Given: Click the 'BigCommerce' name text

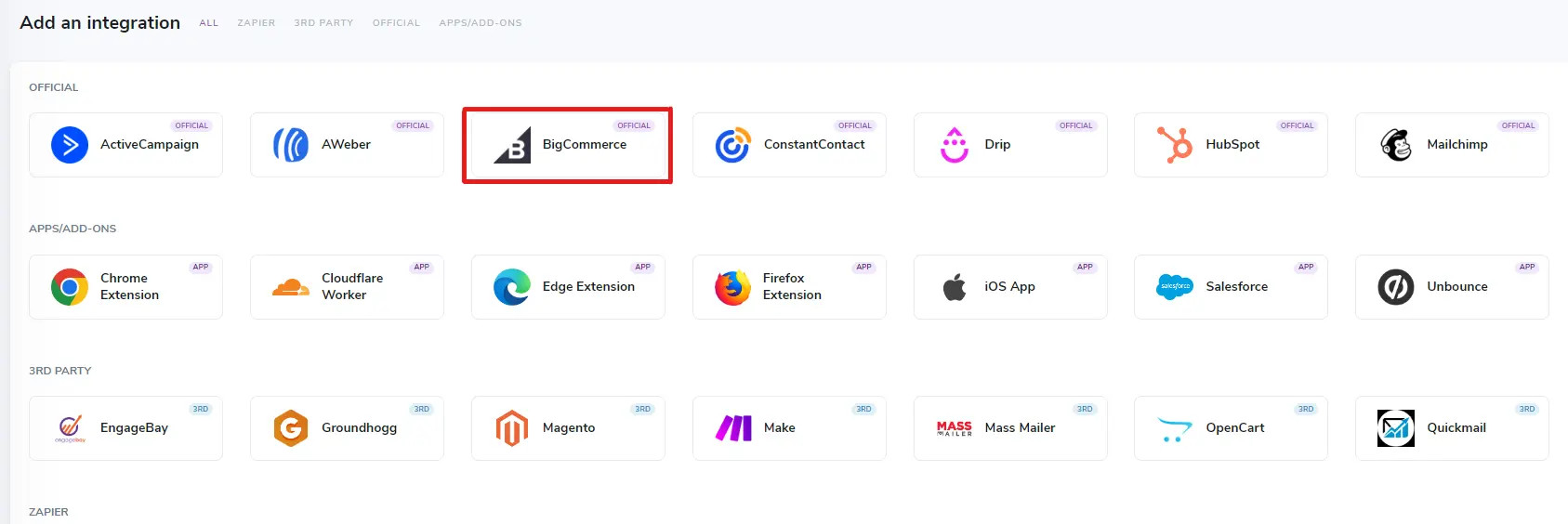Looking at the screenshot, I should 585,145.
